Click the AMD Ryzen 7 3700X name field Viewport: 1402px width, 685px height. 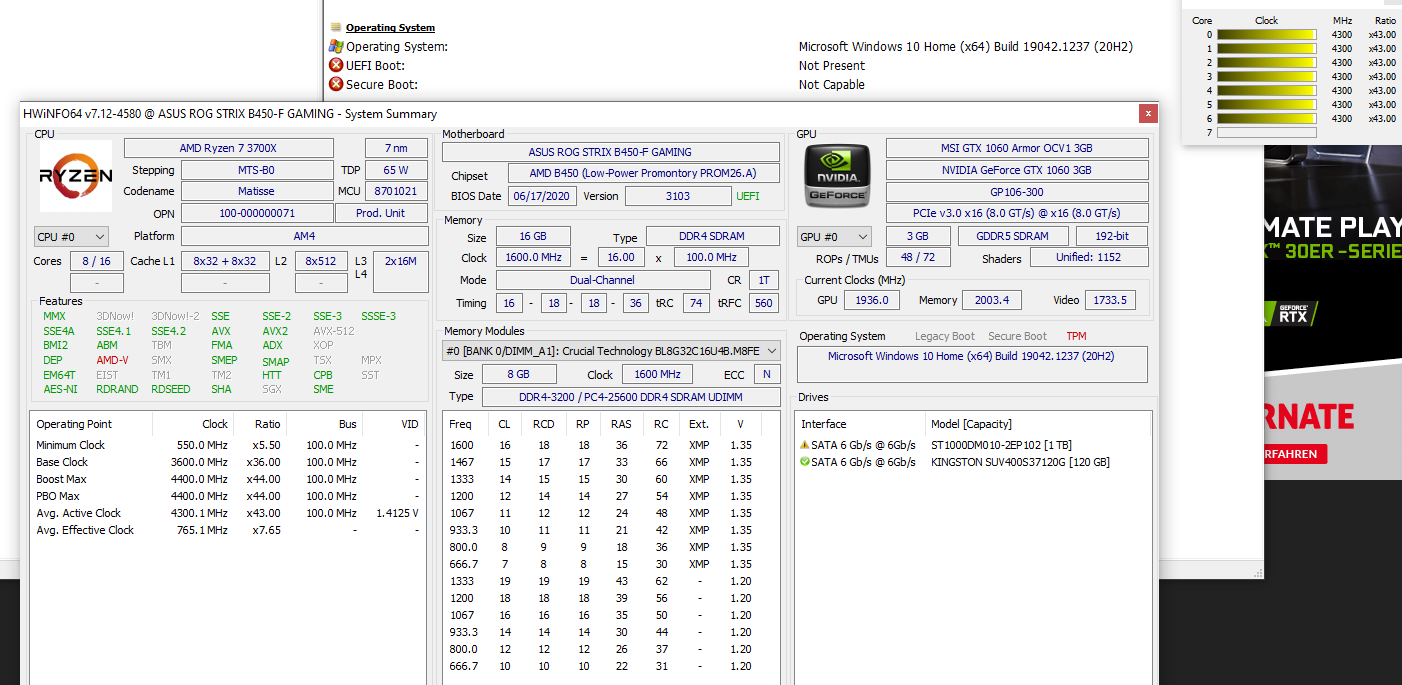click(x=229, y=148)
